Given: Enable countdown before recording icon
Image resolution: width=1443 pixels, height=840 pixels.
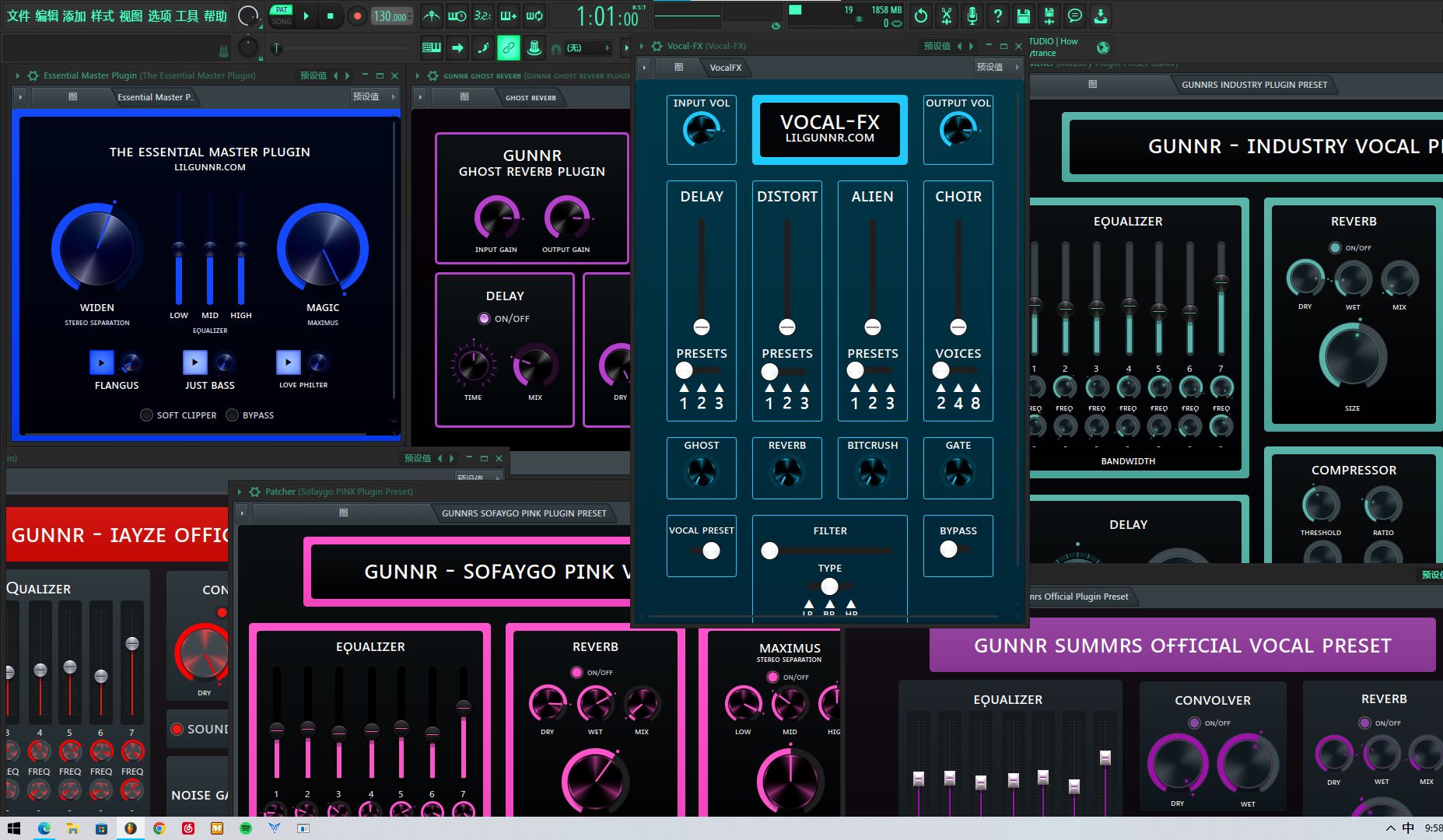Looking at the screenshot, I should [x=483, y=16].
